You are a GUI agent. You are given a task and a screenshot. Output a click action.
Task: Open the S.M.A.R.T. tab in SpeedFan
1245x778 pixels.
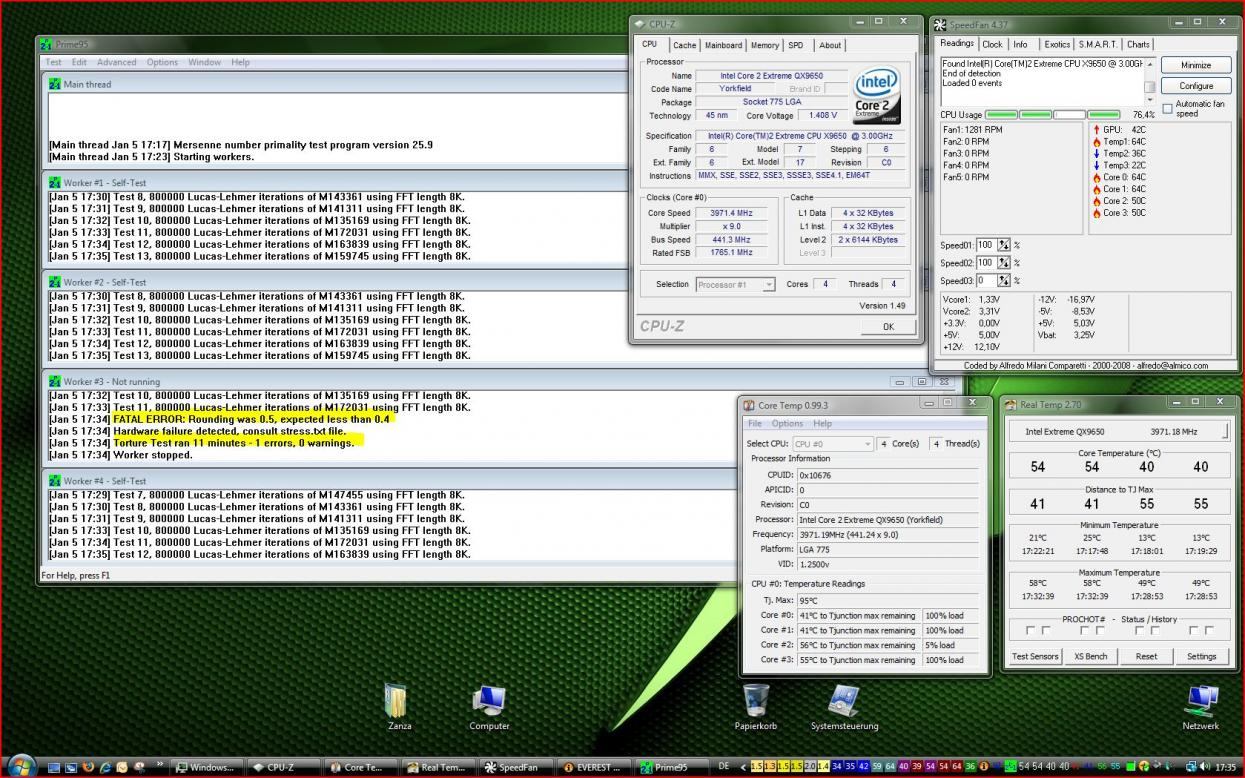click(1098, 44)
